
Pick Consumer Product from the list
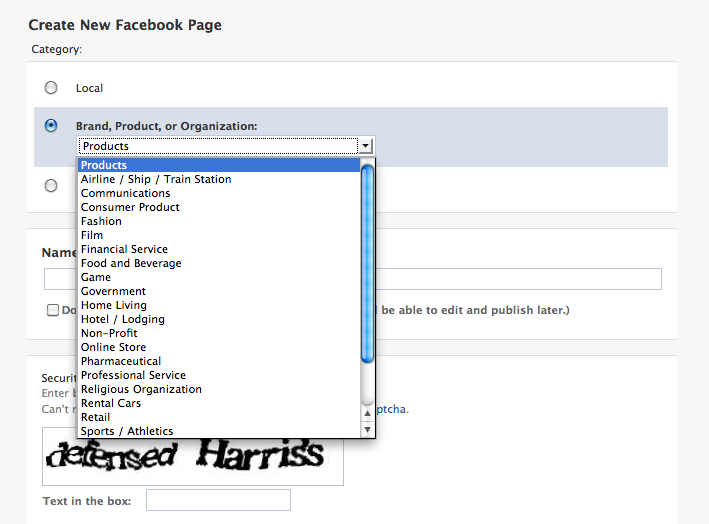(219, 207)
